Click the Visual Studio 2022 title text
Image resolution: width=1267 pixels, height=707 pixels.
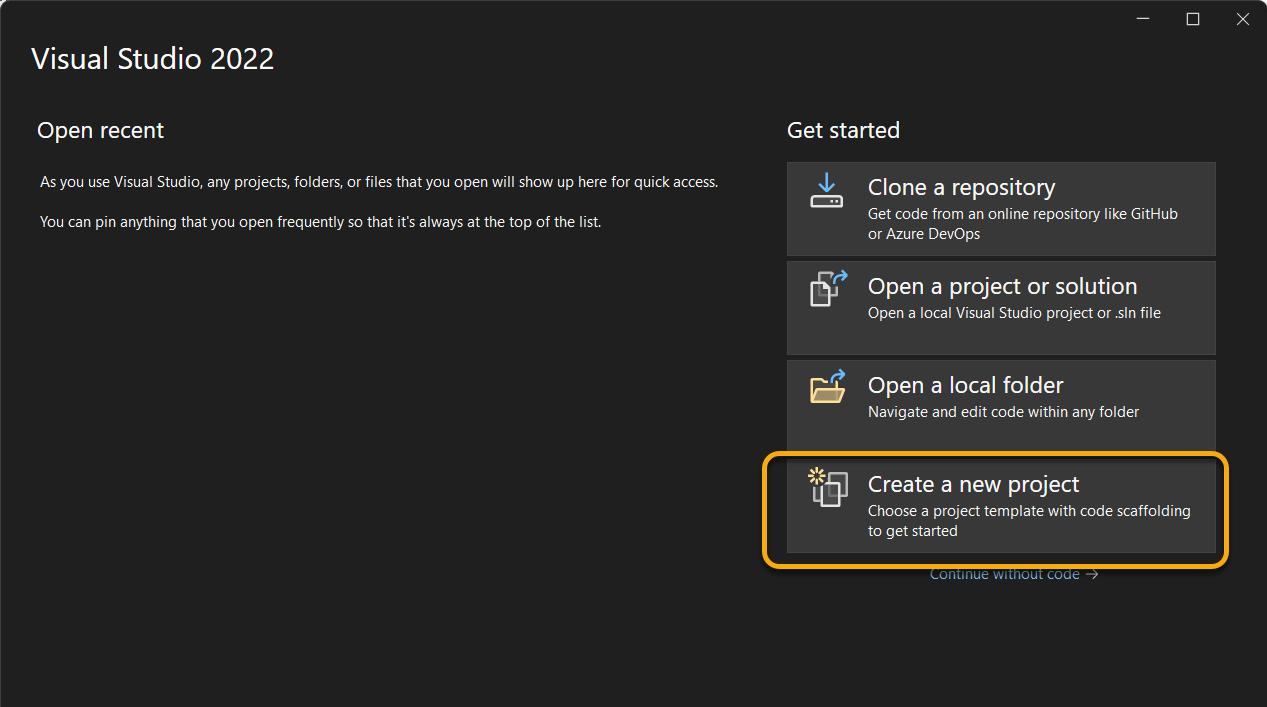153,58
